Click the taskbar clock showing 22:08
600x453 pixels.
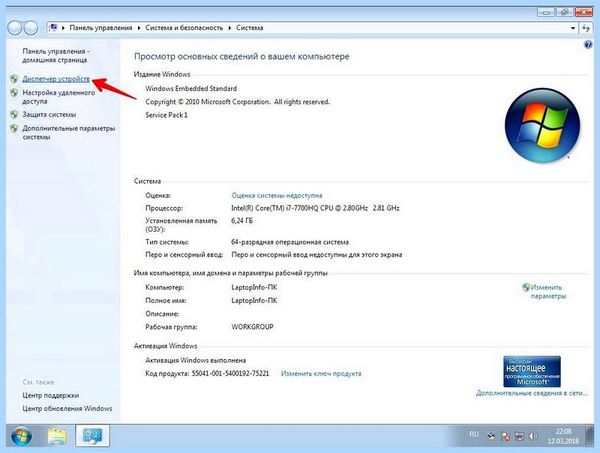(563, 436)
